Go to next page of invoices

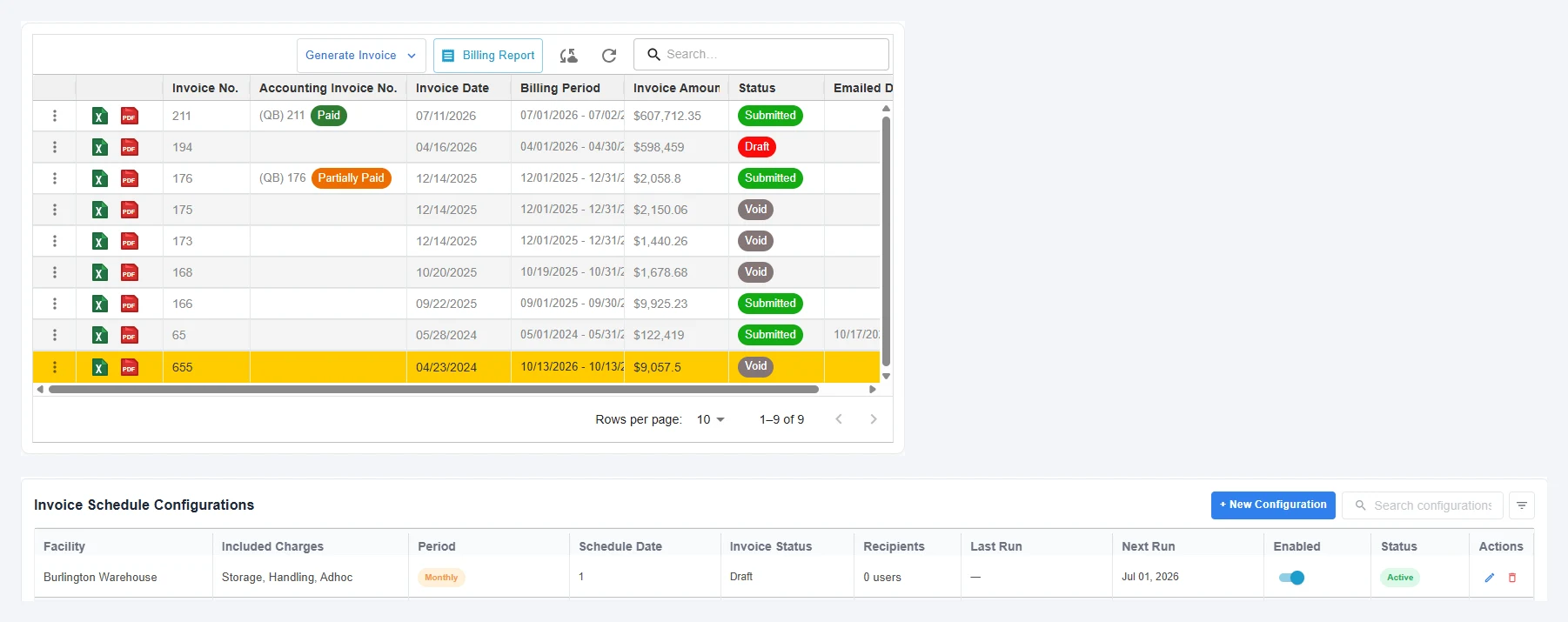click(x=874, y=419)
